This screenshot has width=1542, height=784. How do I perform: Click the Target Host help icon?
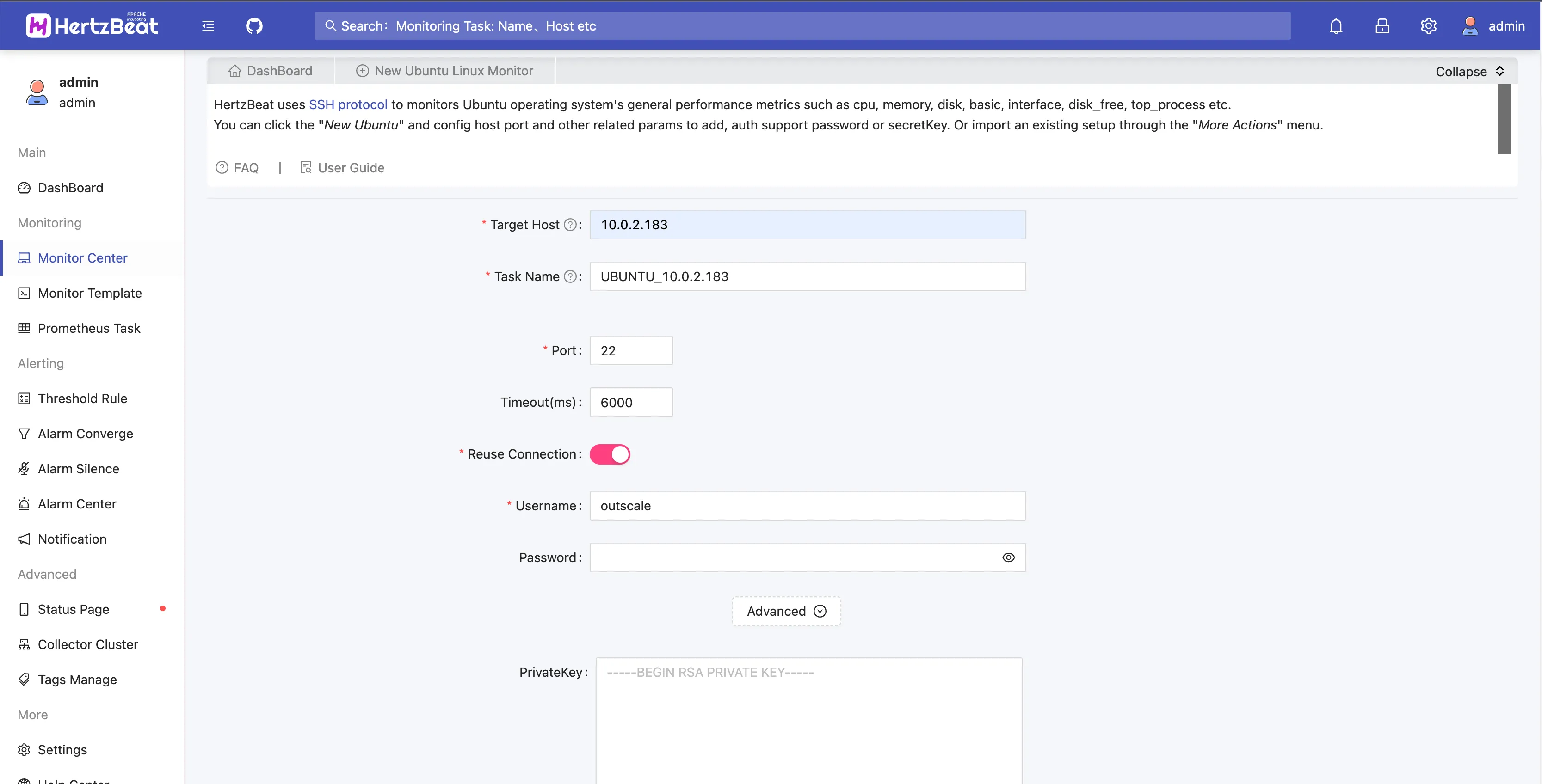pos(570,225)
